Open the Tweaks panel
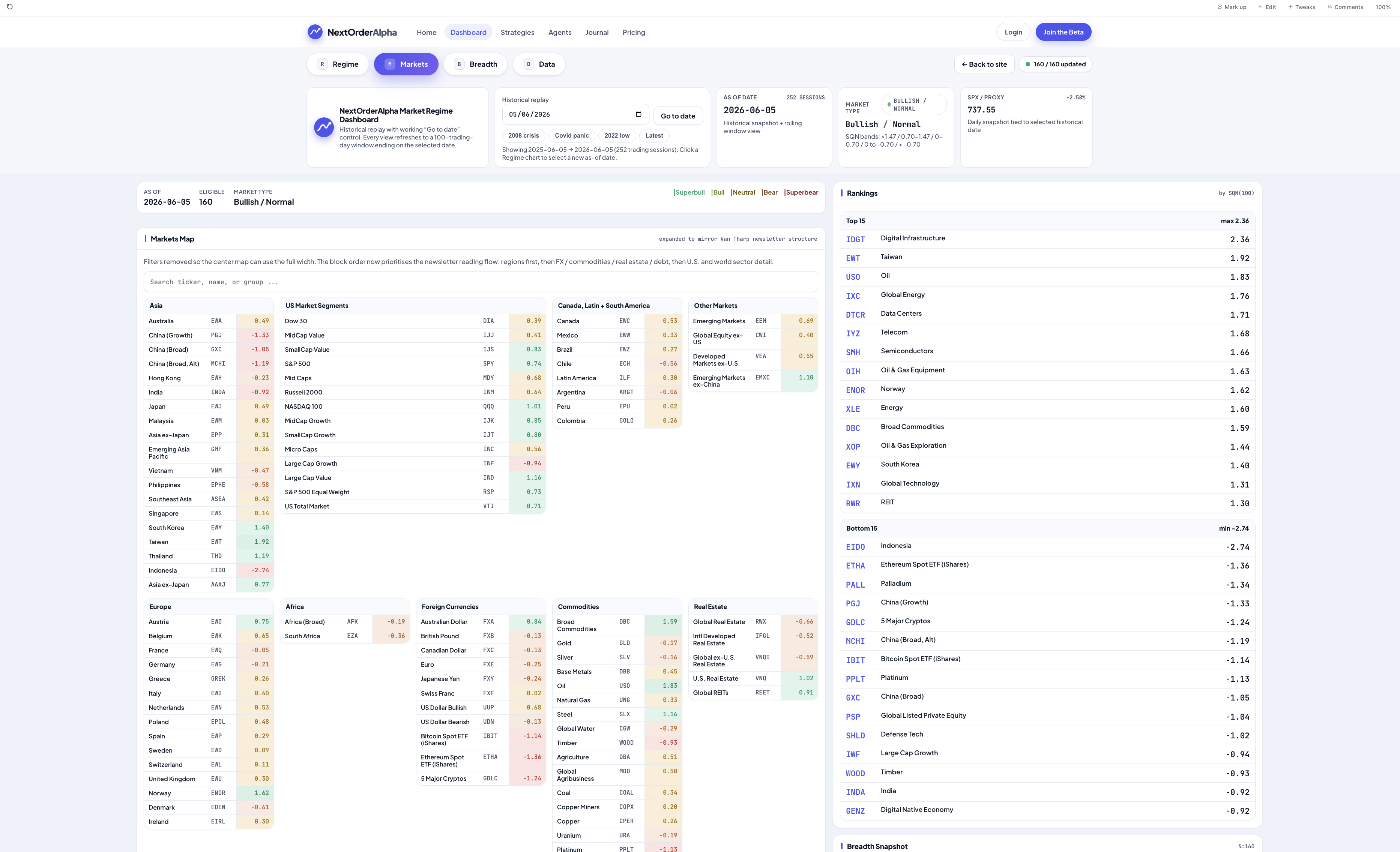This screenshot has height=852, width=1400. click(x=1301, y=7)
